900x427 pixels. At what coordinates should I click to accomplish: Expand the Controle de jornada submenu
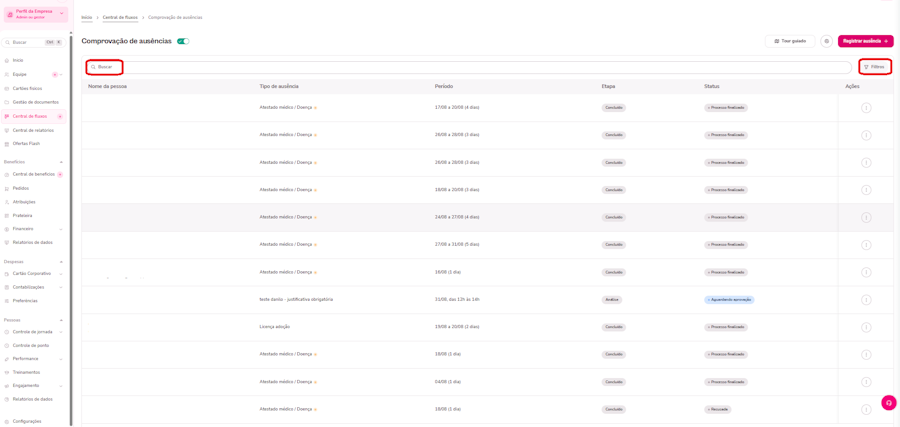coord(61,332)
